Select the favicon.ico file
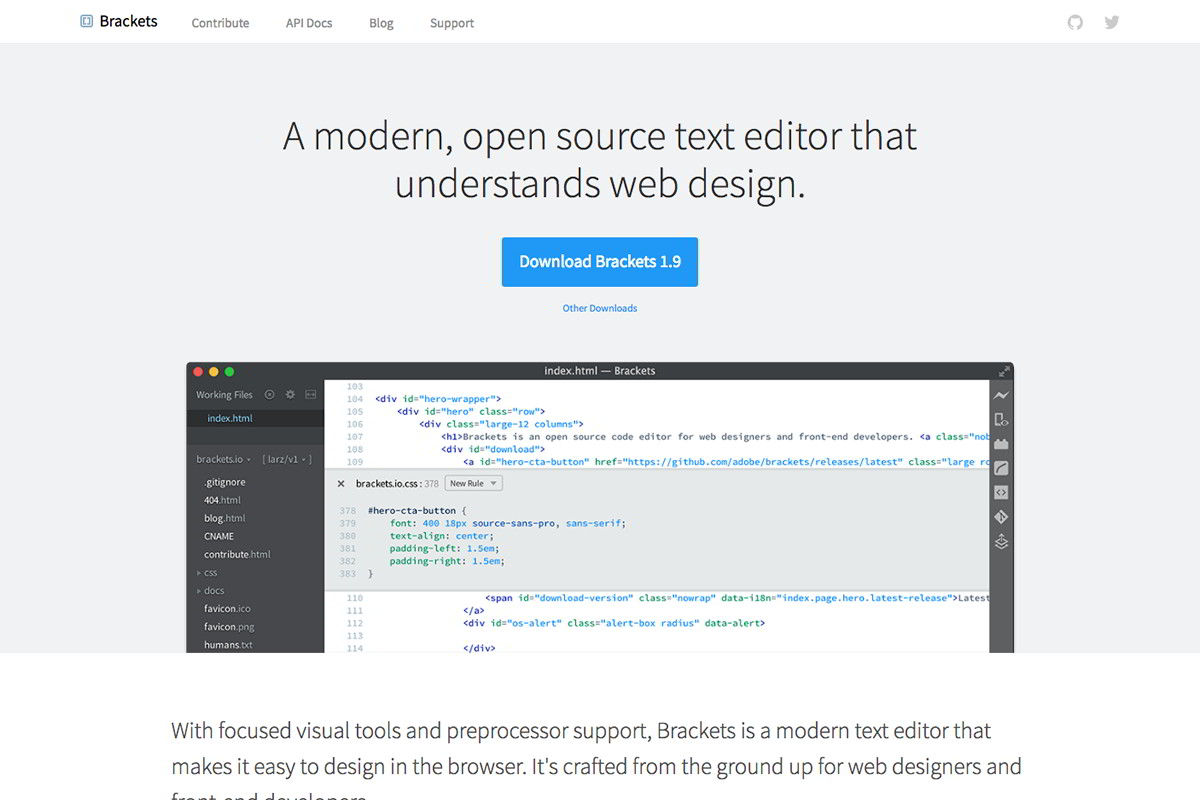This screenshot has height=800, width=1200. pyautogui.click(x=227, y=609)
